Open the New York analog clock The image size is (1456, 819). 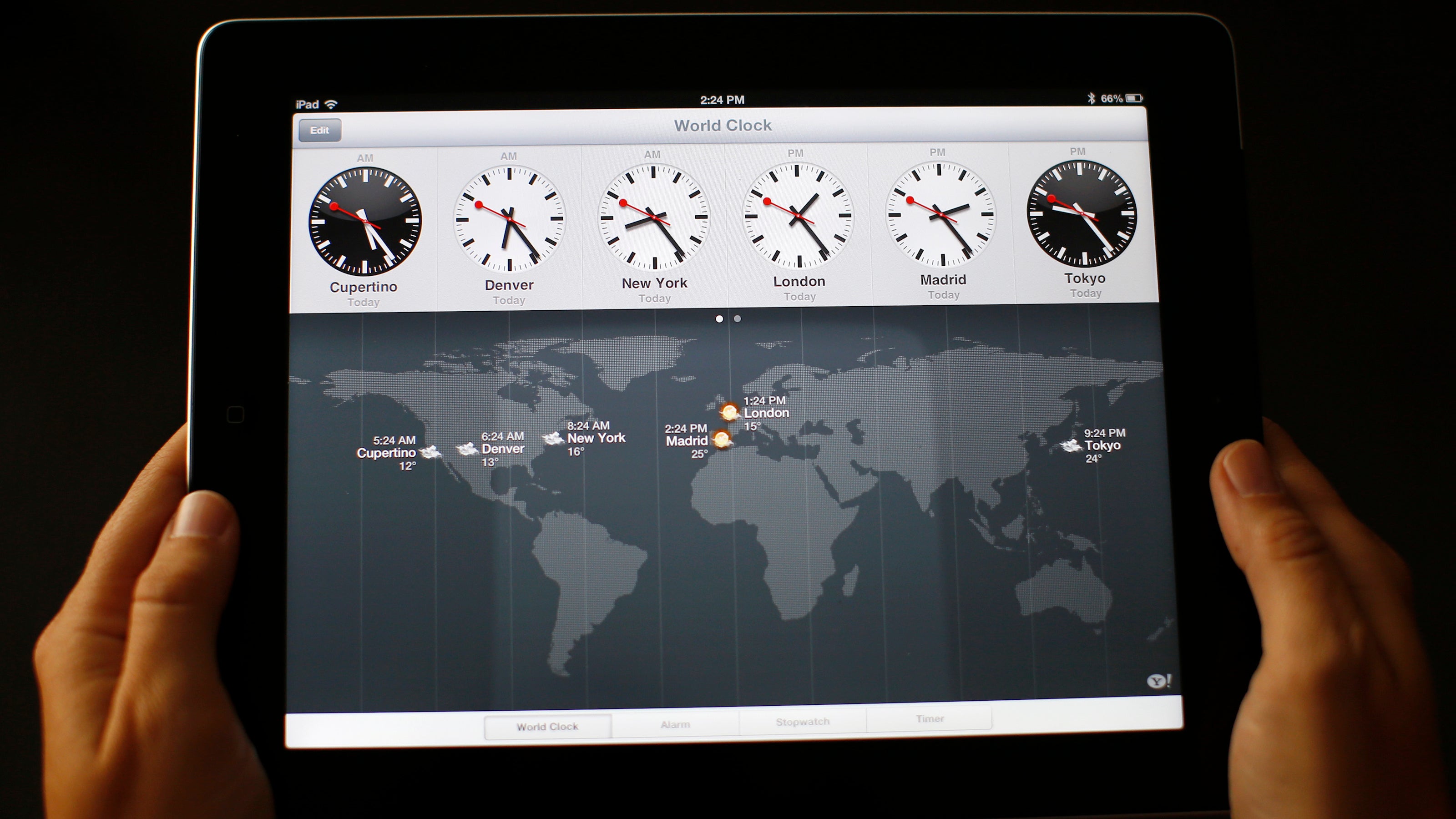pyautogui.click(x=654, y=217)
